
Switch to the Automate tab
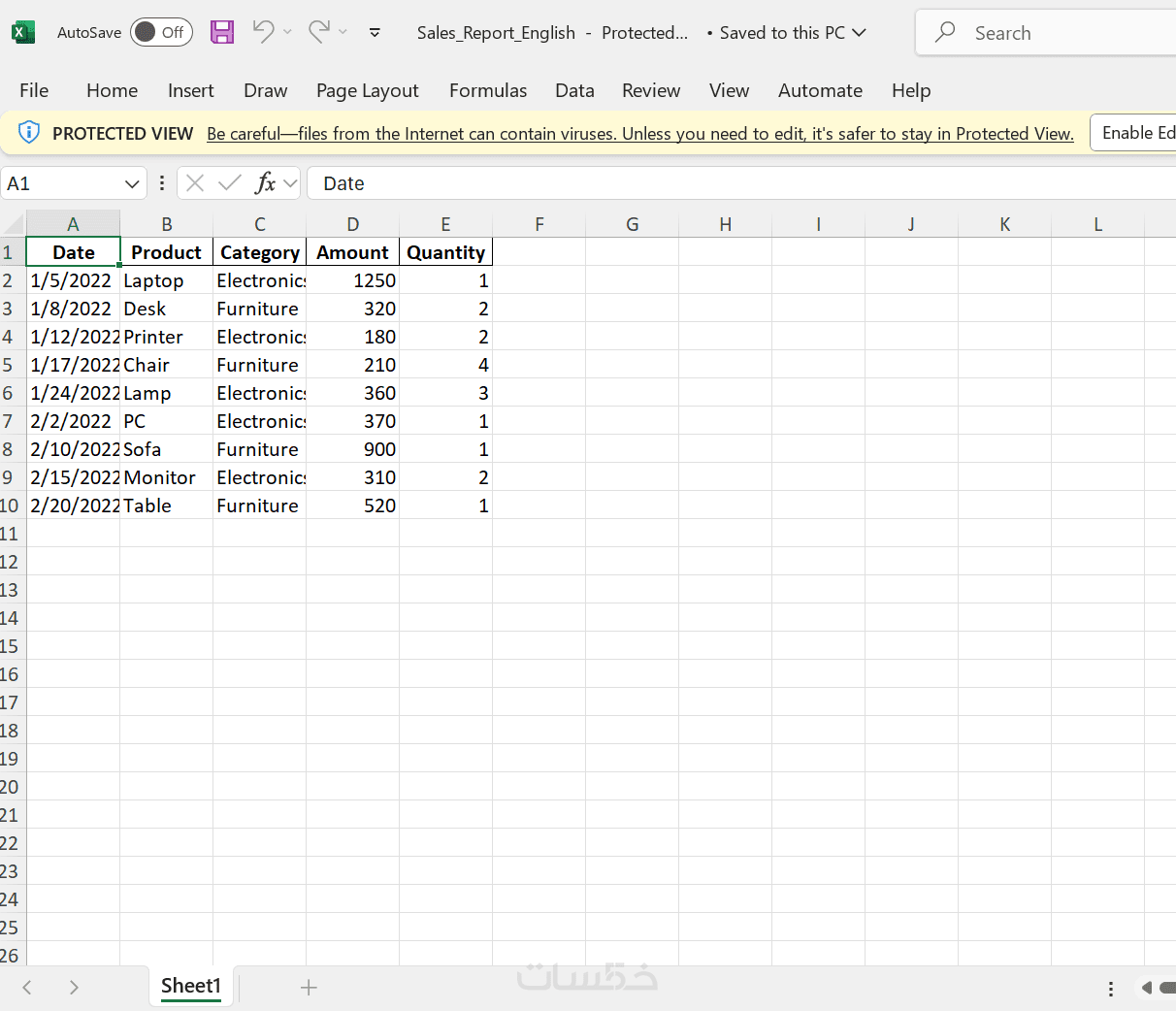pyautogui.click(x=820, y=90)
